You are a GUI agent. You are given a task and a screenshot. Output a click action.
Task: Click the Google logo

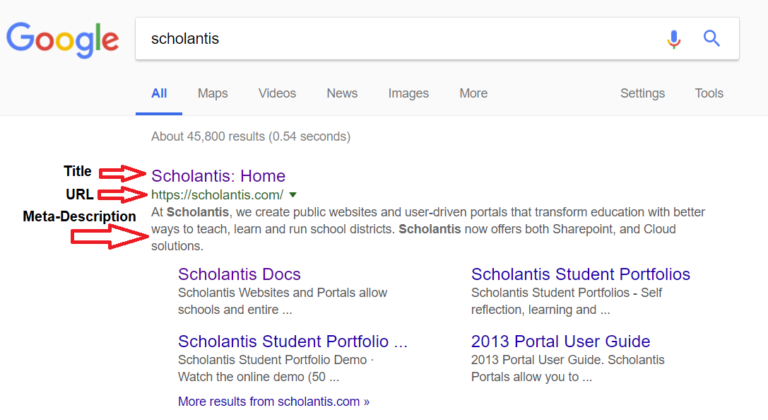pyautogui.click(x=62, y=39)
